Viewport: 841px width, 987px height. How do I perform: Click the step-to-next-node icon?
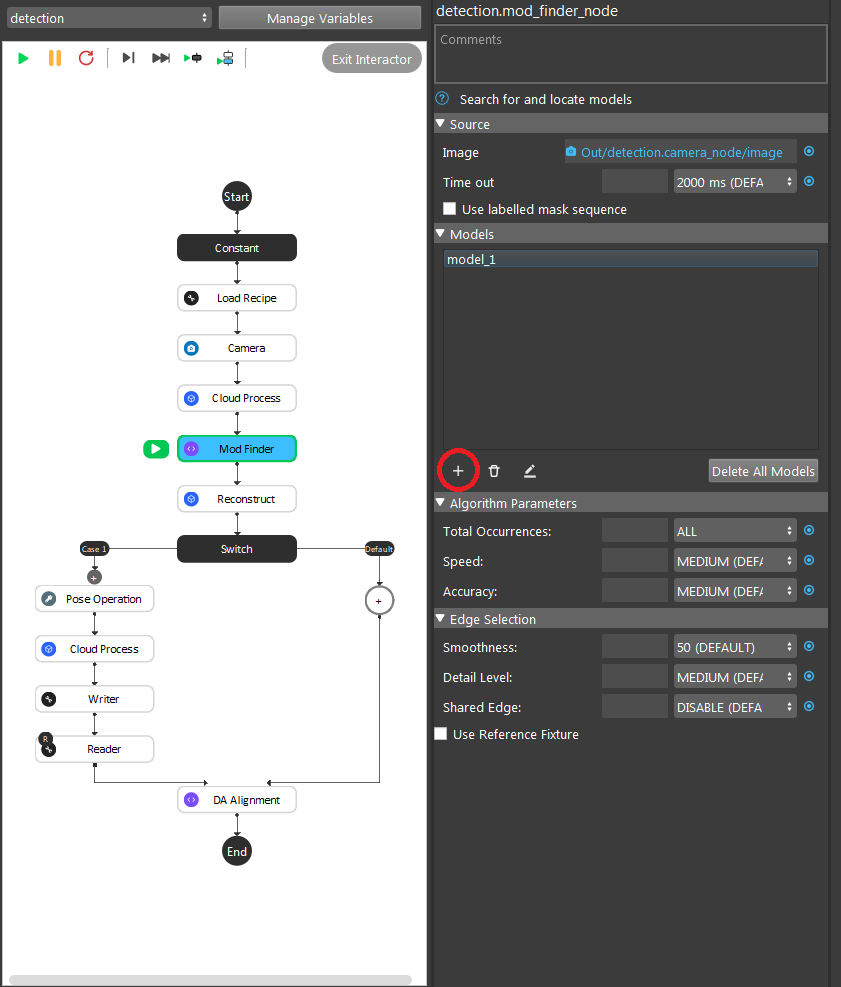(x=128, y=58)
